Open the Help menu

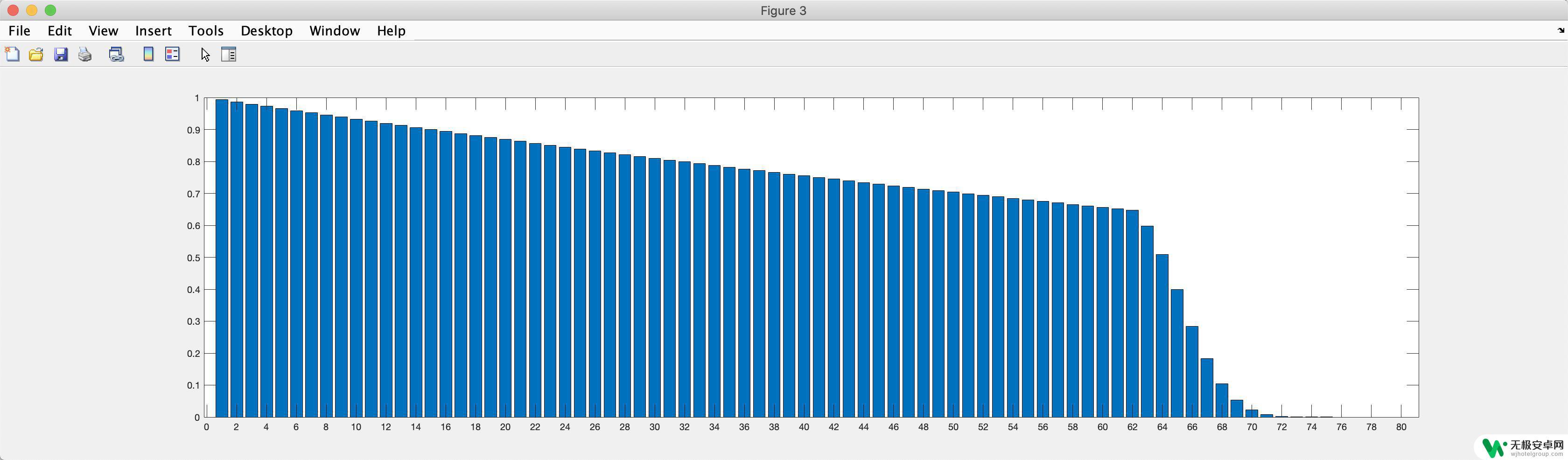[x=391, y=30]
